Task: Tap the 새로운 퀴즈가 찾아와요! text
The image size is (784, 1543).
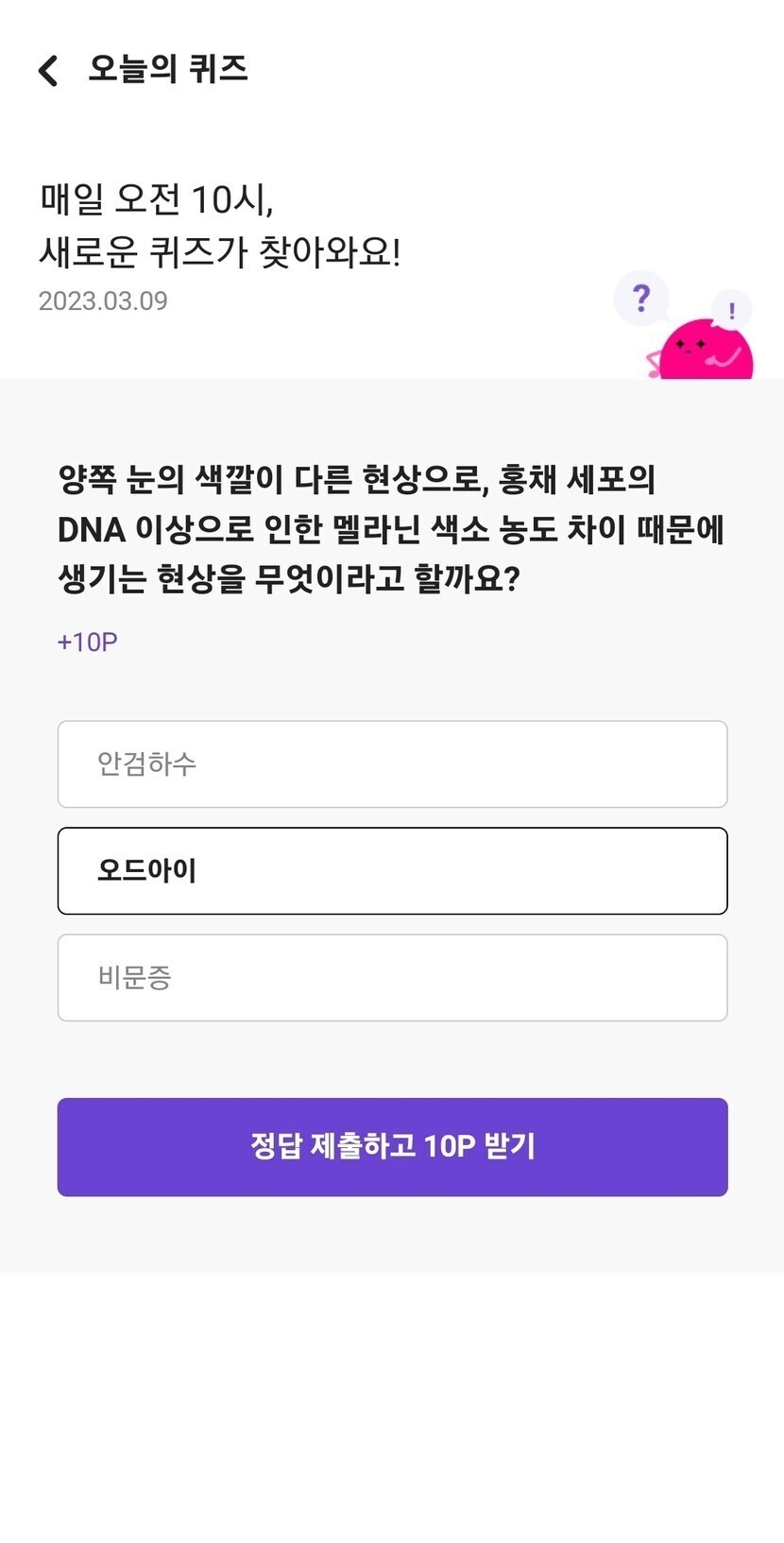Action: 220,252
